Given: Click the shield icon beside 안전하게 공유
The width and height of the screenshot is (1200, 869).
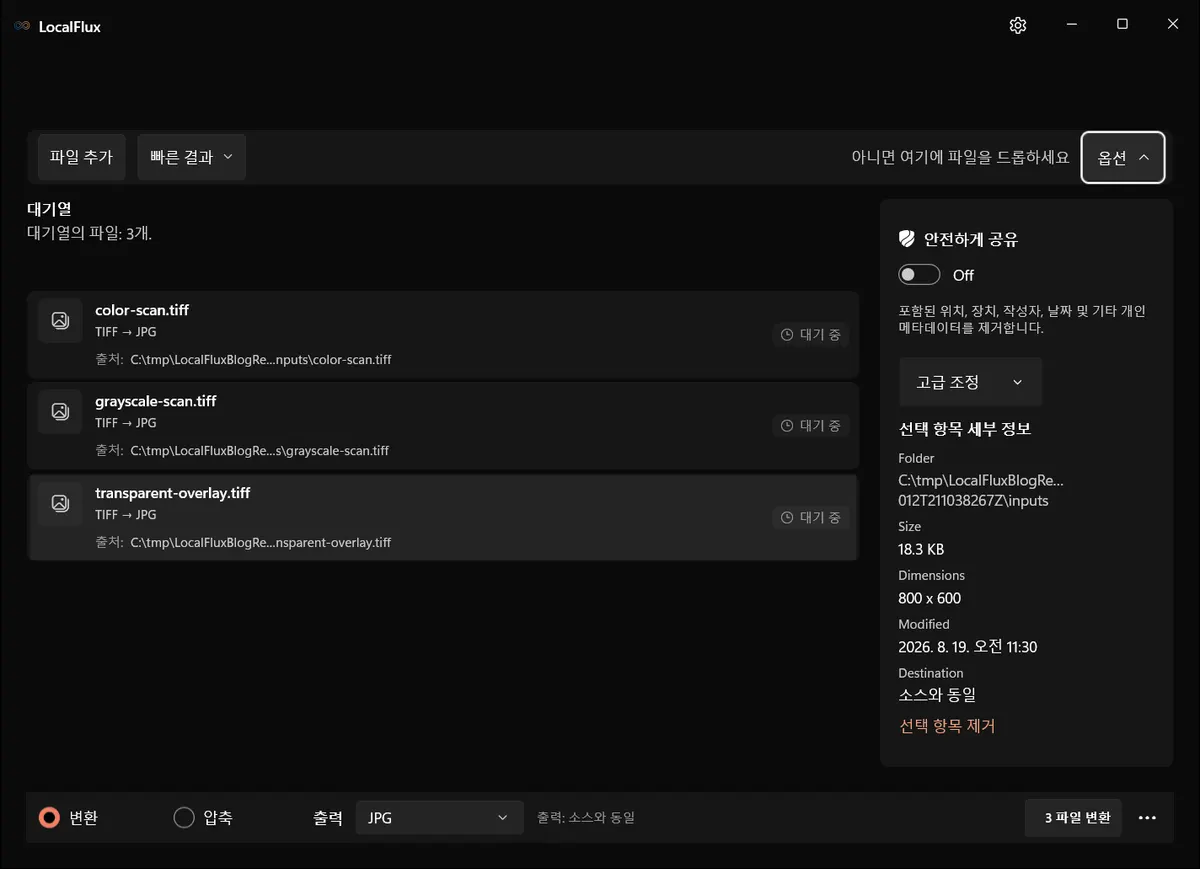Looking at the screenshot, I should (907, 239).
